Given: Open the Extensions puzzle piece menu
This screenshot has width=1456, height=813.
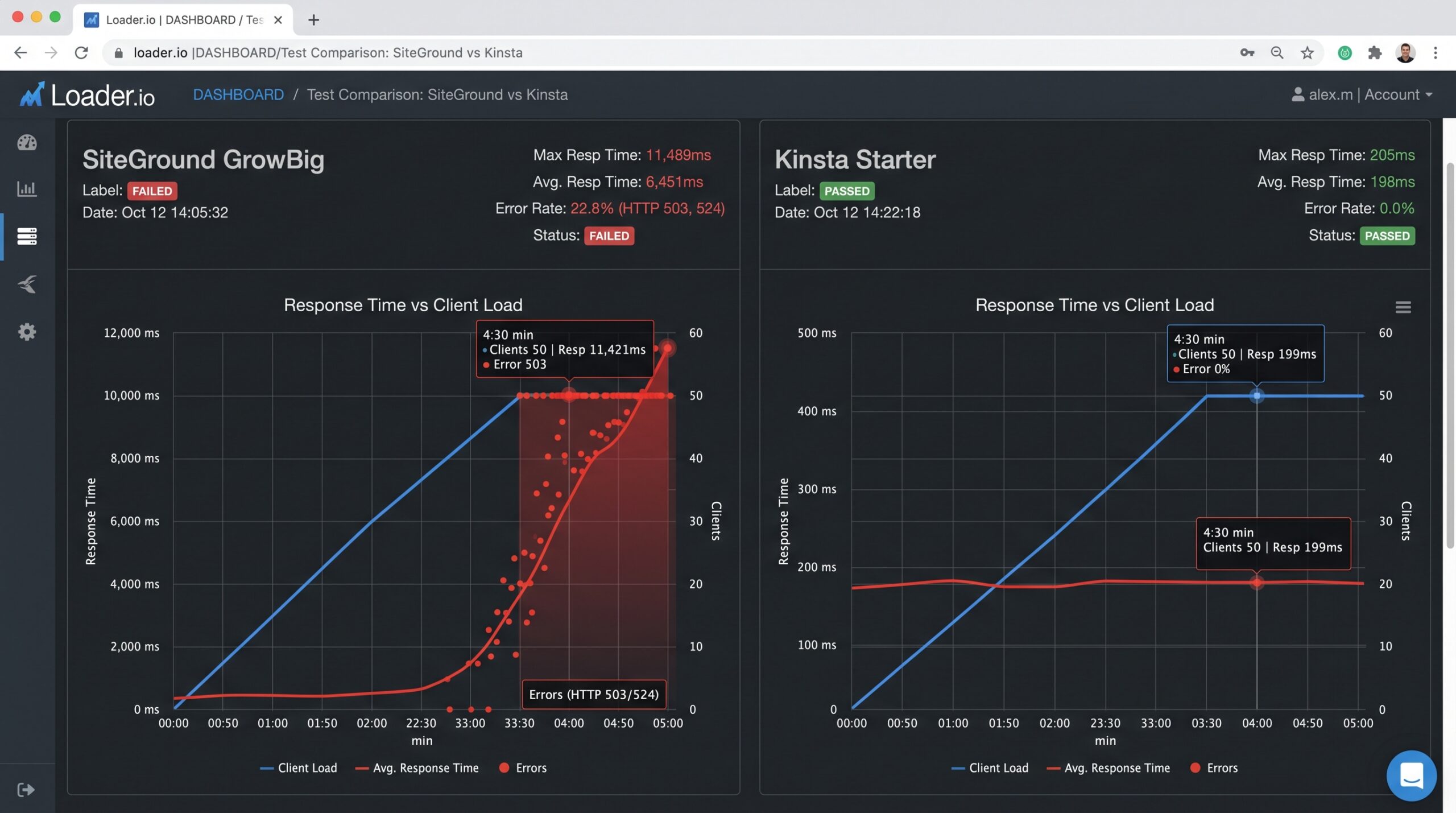Looking at the screenshot, I should [1375, 53].
